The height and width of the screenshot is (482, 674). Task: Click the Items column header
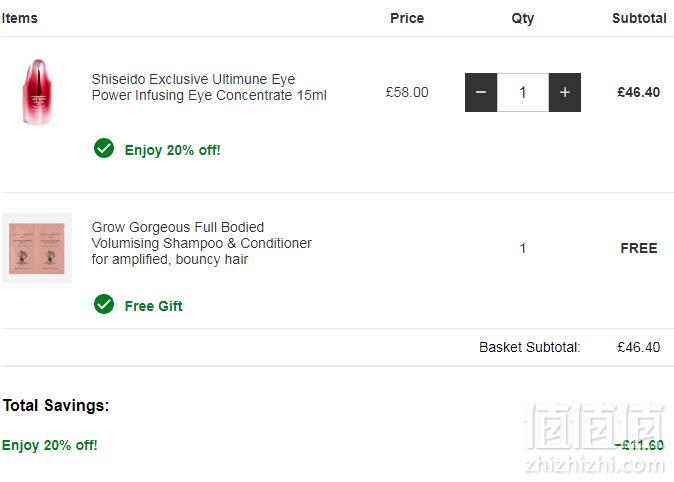coord(20,18)
